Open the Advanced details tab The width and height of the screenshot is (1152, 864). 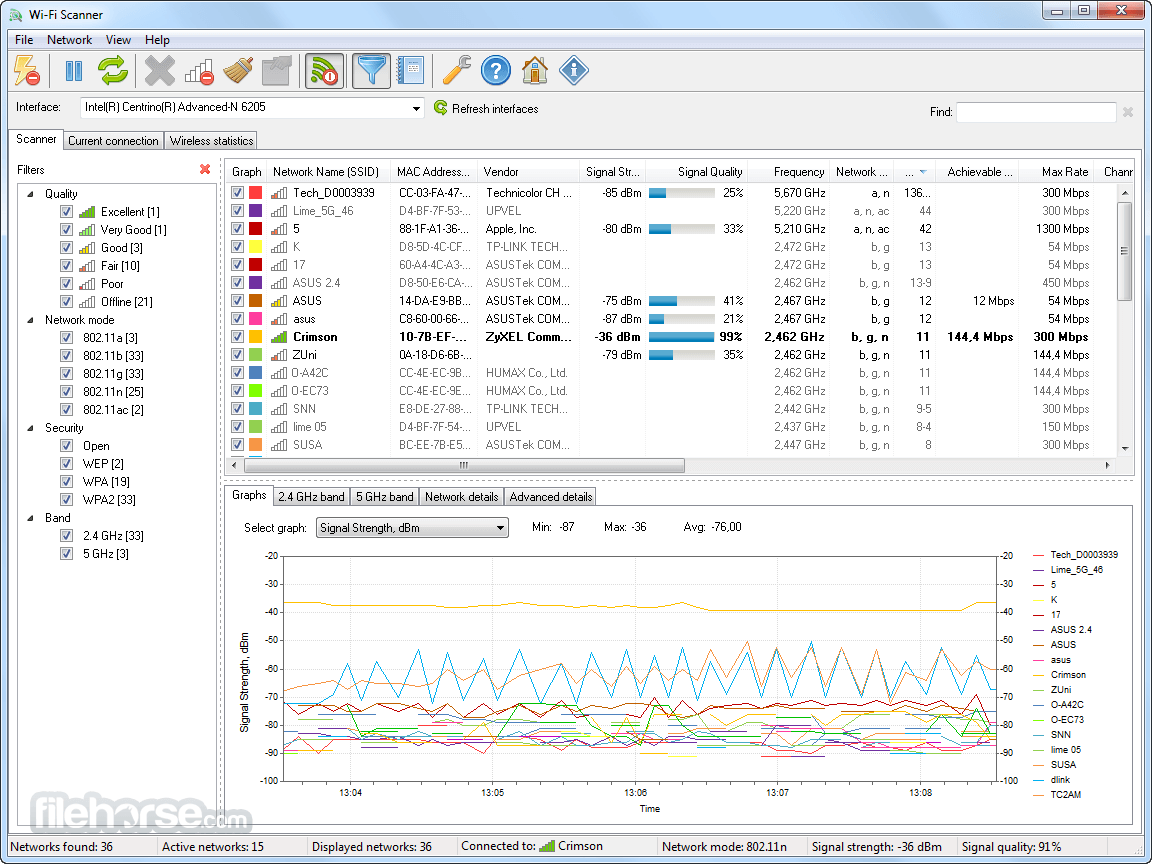click(550, 497)
